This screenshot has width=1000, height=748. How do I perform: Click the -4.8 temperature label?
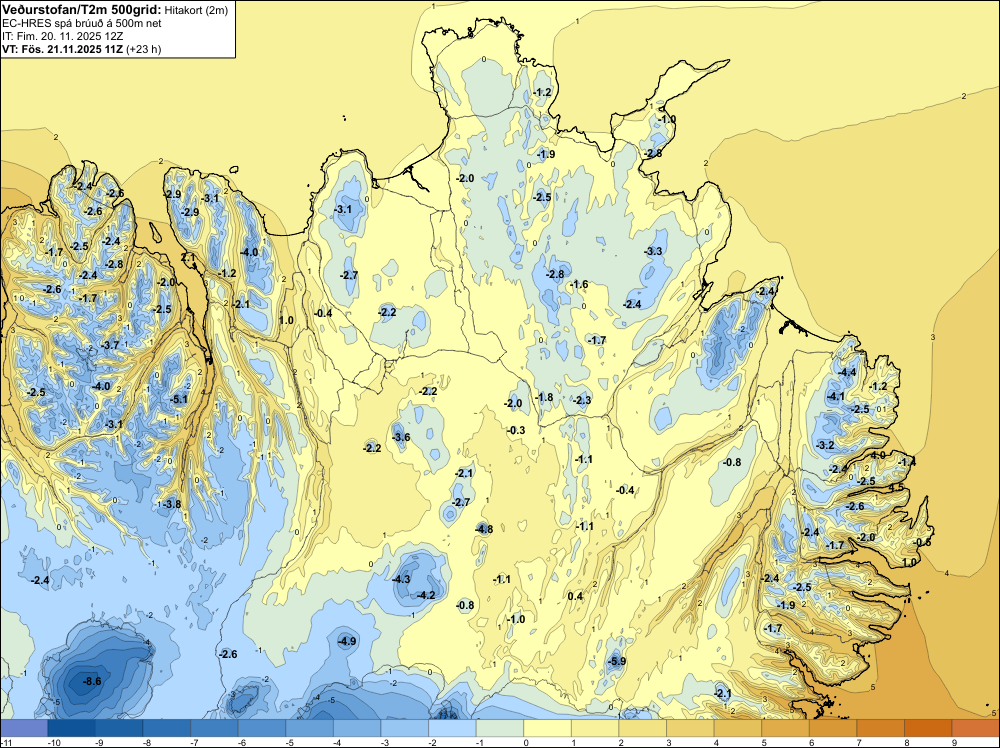tap(484, 529)
